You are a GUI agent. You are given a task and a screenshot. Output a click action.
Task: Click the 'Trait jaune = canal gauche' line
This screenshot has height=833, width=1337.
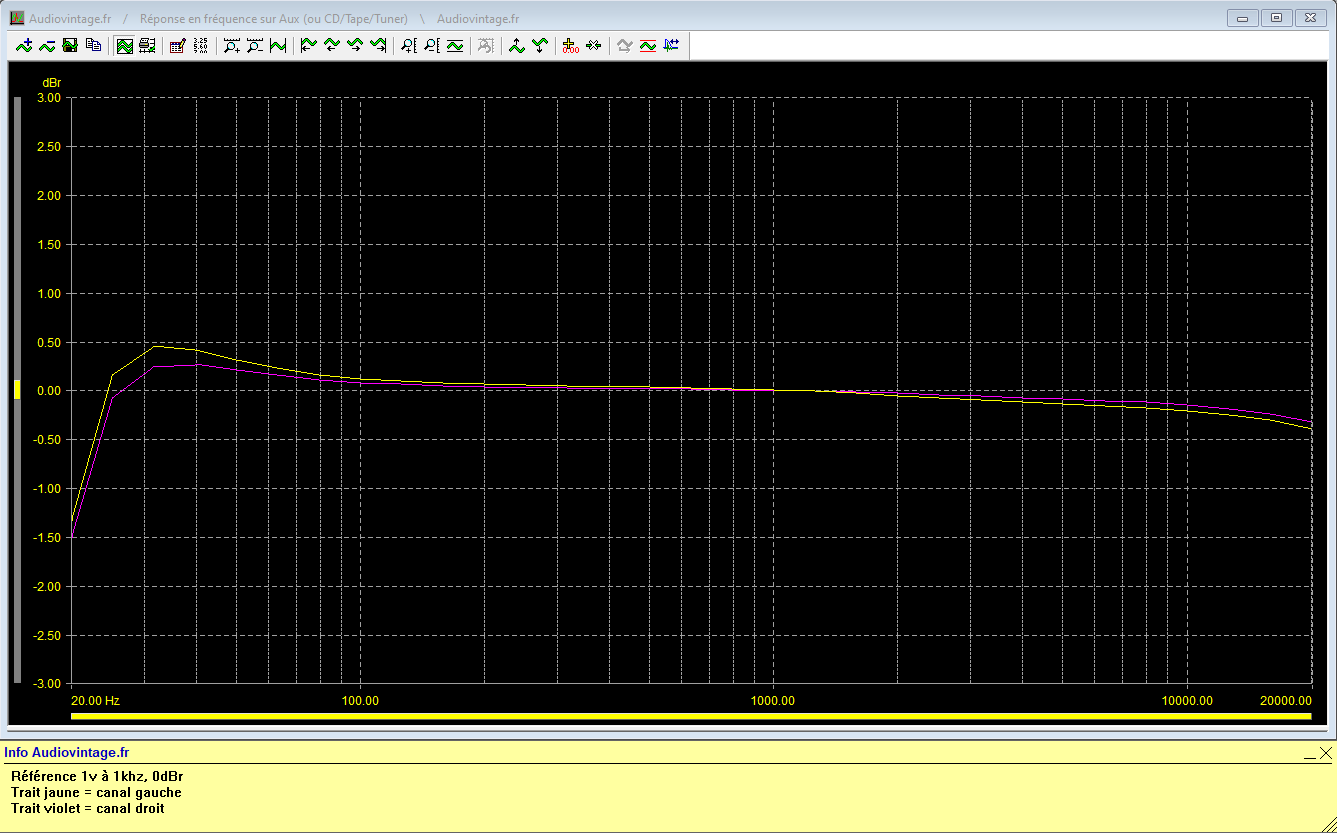96,792
